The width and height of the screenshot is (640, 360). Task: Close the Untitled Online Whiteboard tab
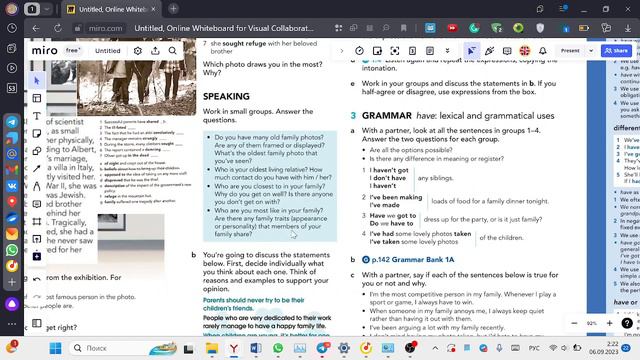click(153, 9)
